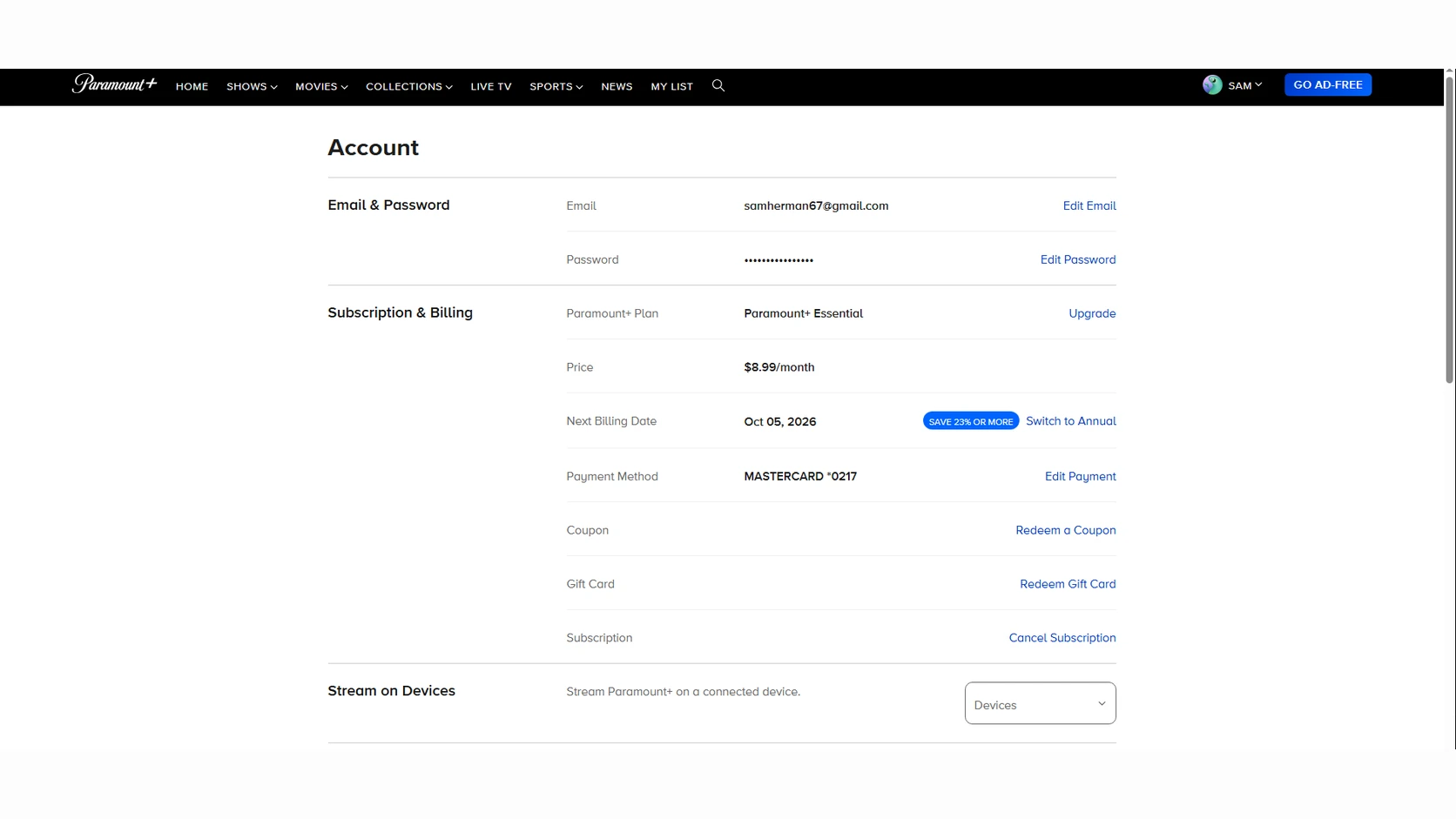1456x819 pixels.
Task: Click Redeem Gift Card link
Action: click(1068, 584)
